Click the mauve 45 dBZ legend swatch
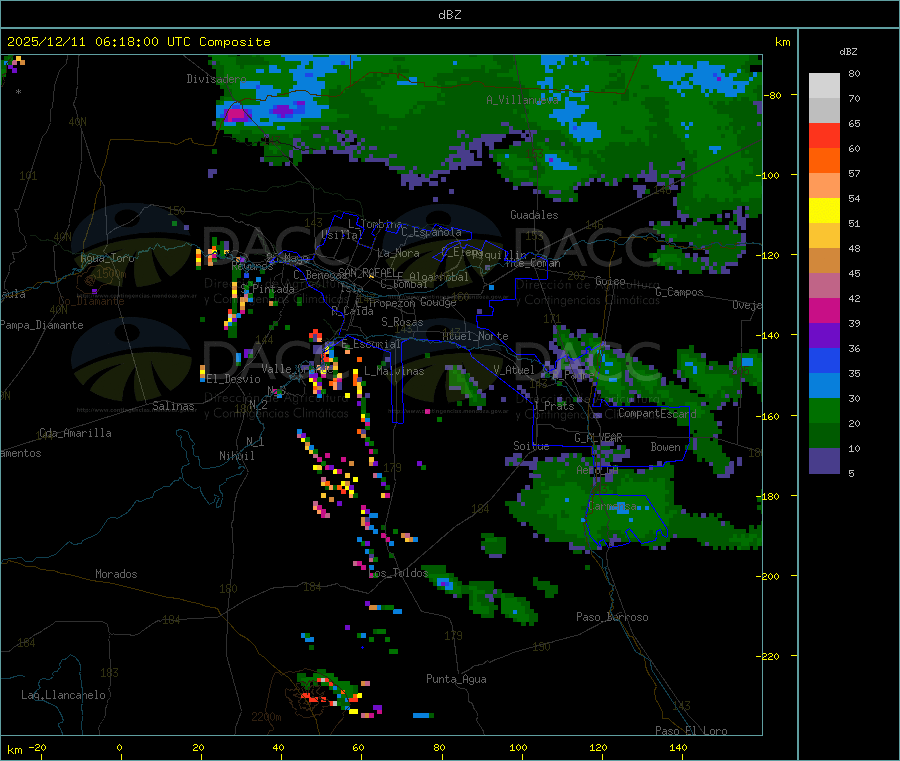 824,285
